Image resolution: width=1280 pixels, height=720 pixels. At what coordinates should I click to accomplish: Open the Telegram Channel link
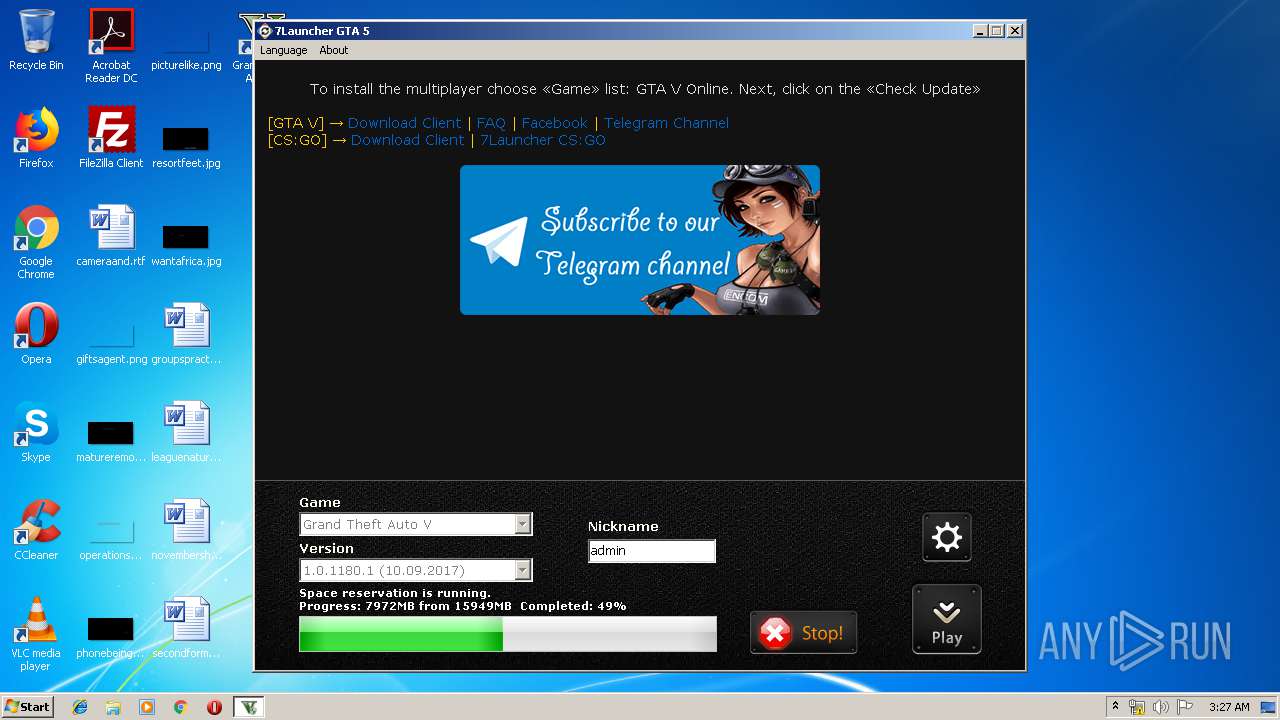pyautogui.click(x=666, y=123)
